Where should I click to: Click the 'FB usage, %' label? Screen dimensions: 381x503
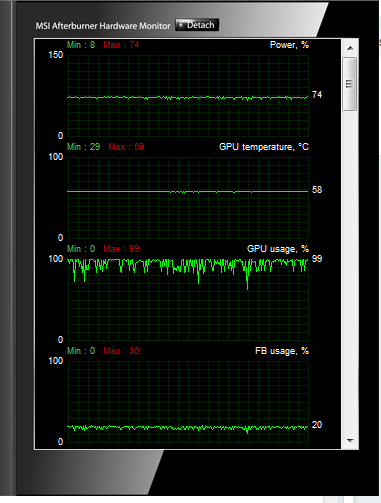pyautogui.click(x=282, y=351)
